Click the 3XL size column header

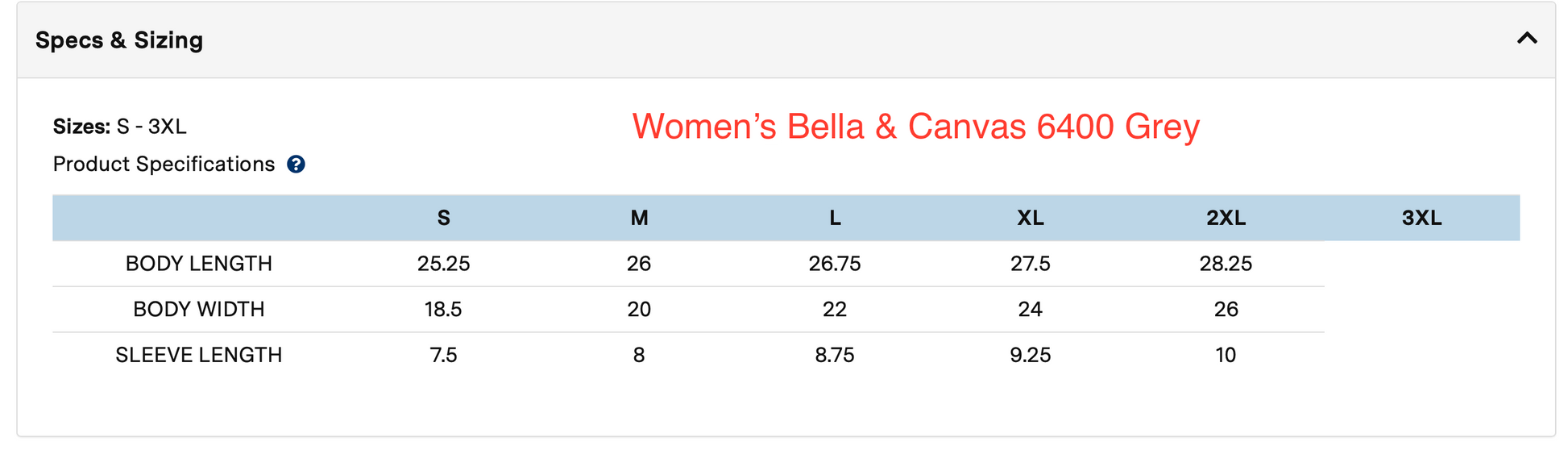tap(1421, 218)
